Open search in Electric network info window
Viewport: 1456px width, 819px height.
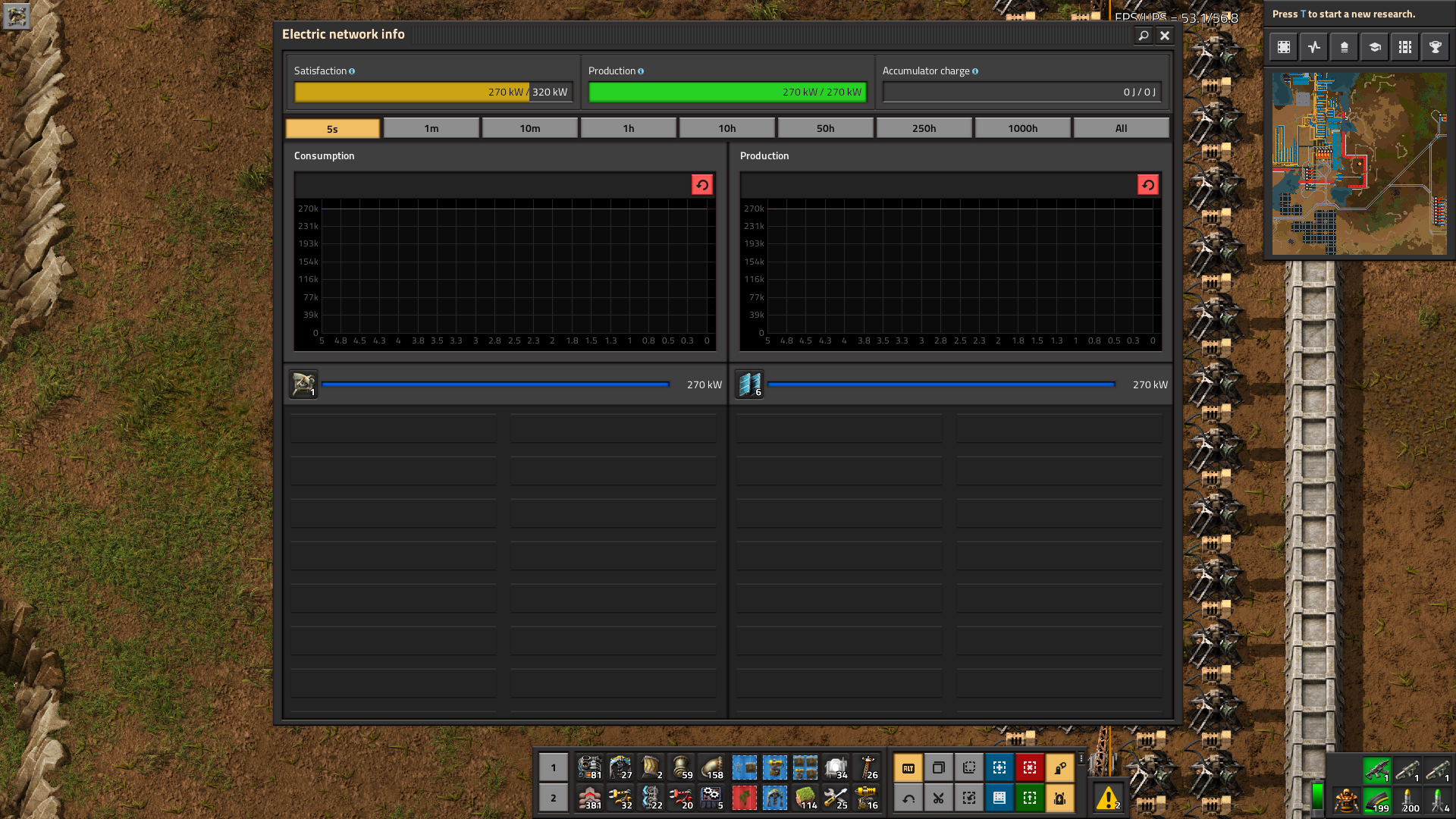click(x=1143, y=36)
